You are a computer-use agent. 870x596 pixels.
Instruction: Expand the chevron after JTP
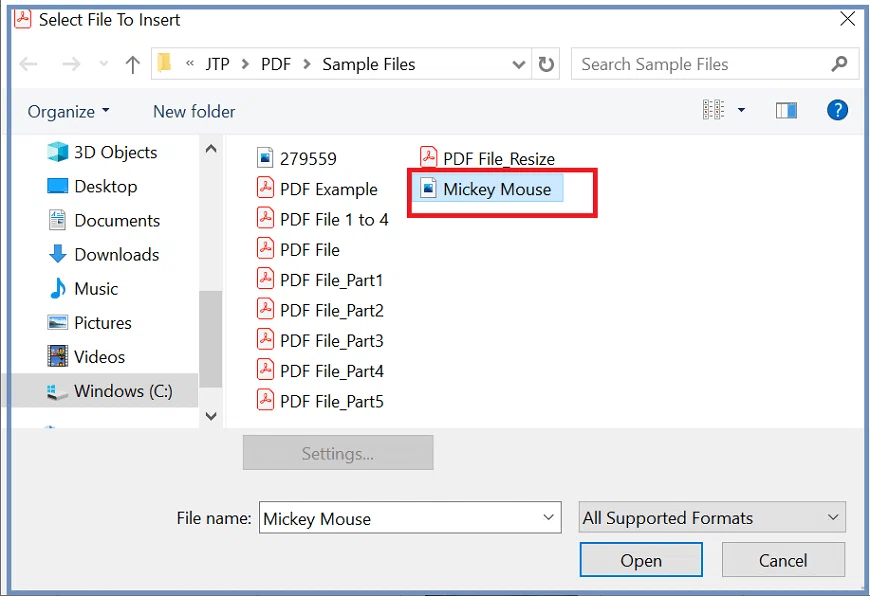(x=245, y=64)
